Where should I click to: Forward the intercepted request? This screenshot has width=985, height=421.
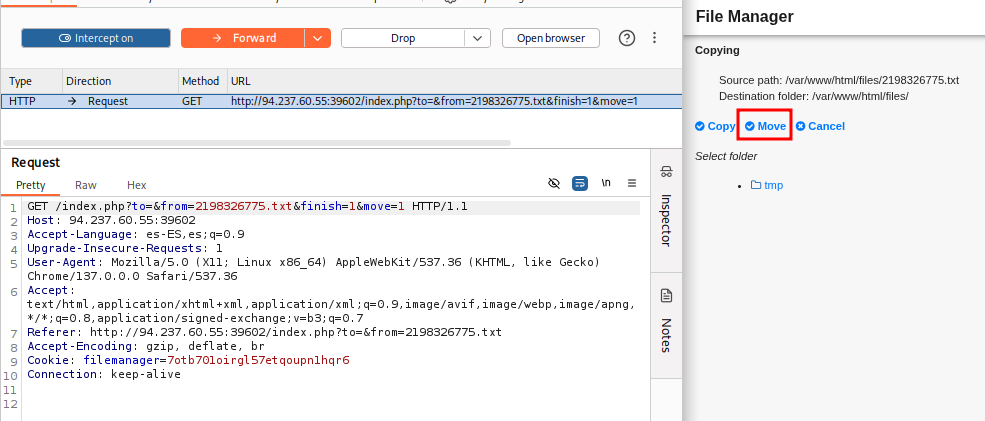pyautogui.click(x=242, y=38)
